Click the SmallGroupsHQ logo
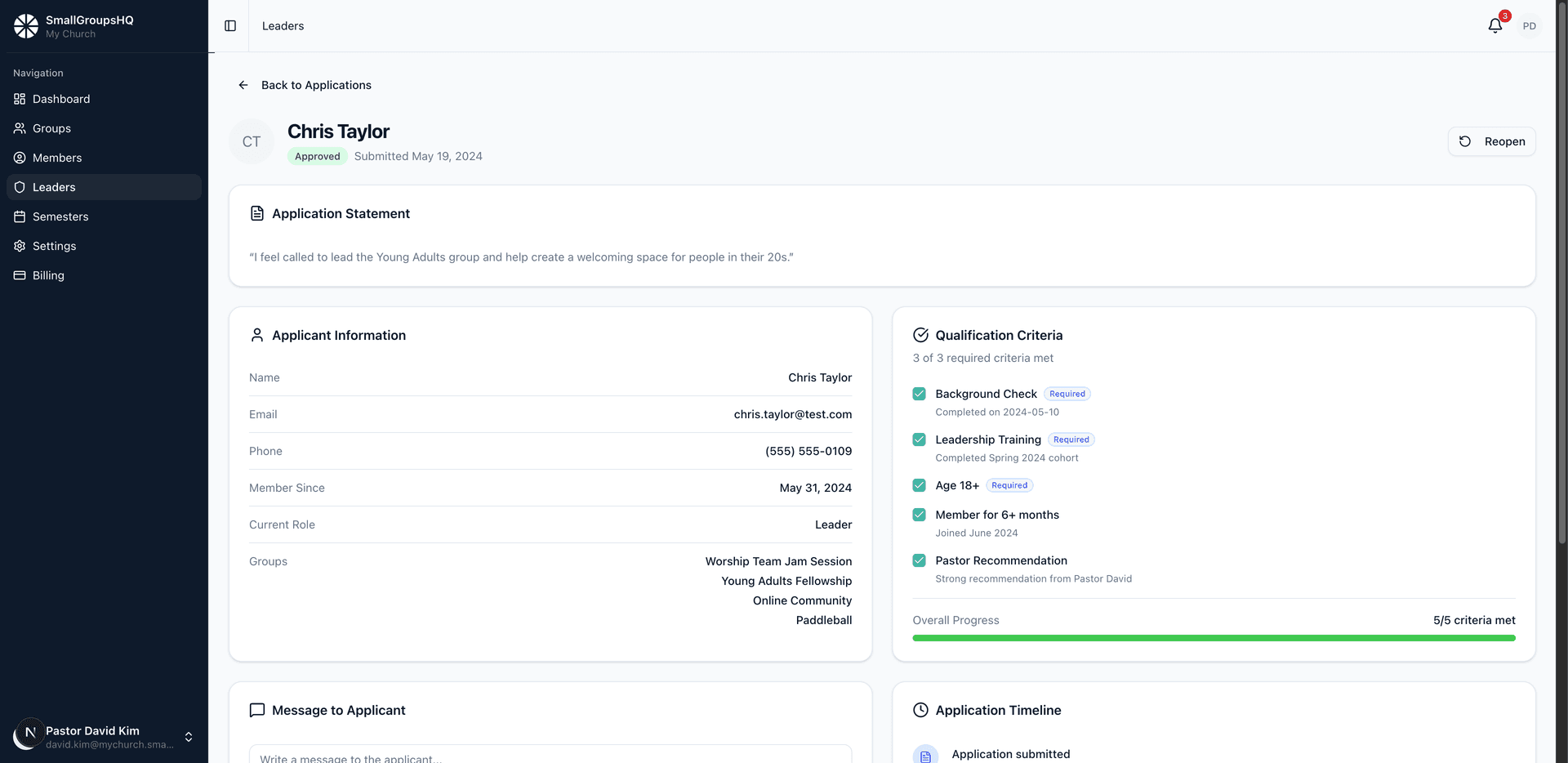1568x763 pixels. click(26, 25)
